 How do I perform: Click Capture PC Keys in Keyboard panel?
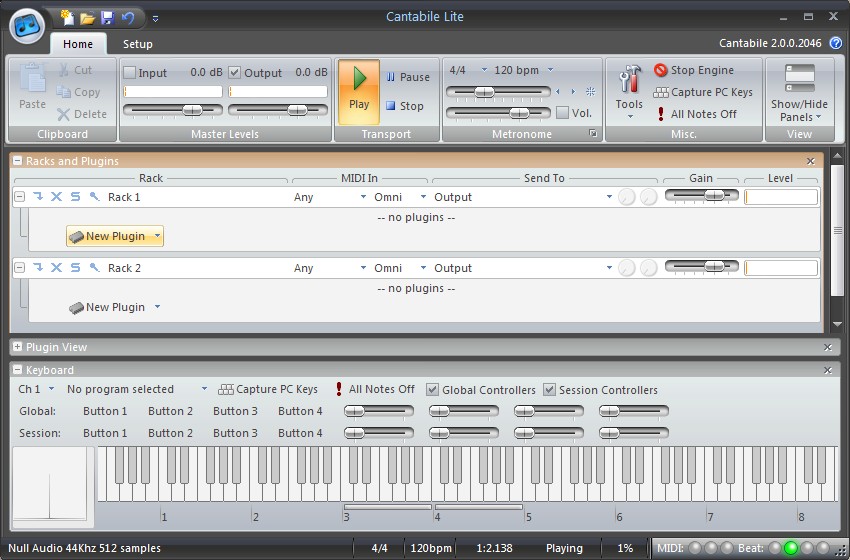tap(268, 389)
